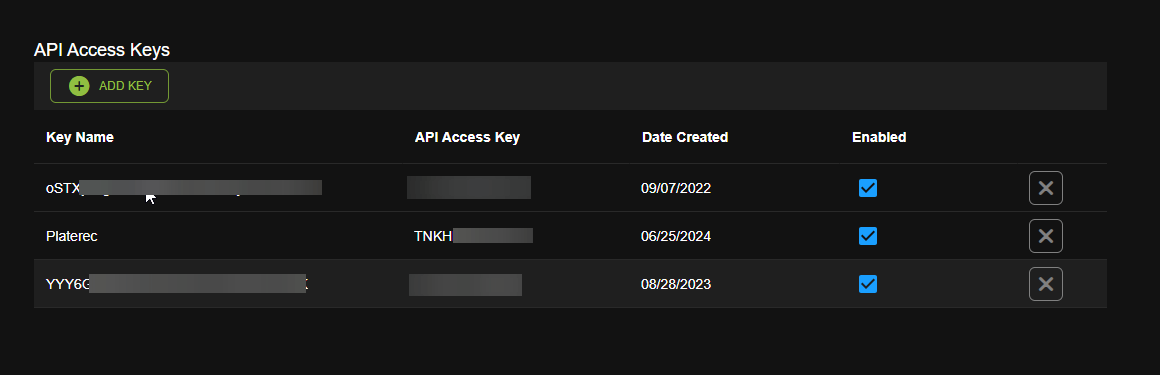Image resolution: width=1160 pixels, height=375 pixels.
Task: Click the date 09/07/2022
Action: point(675,188)
